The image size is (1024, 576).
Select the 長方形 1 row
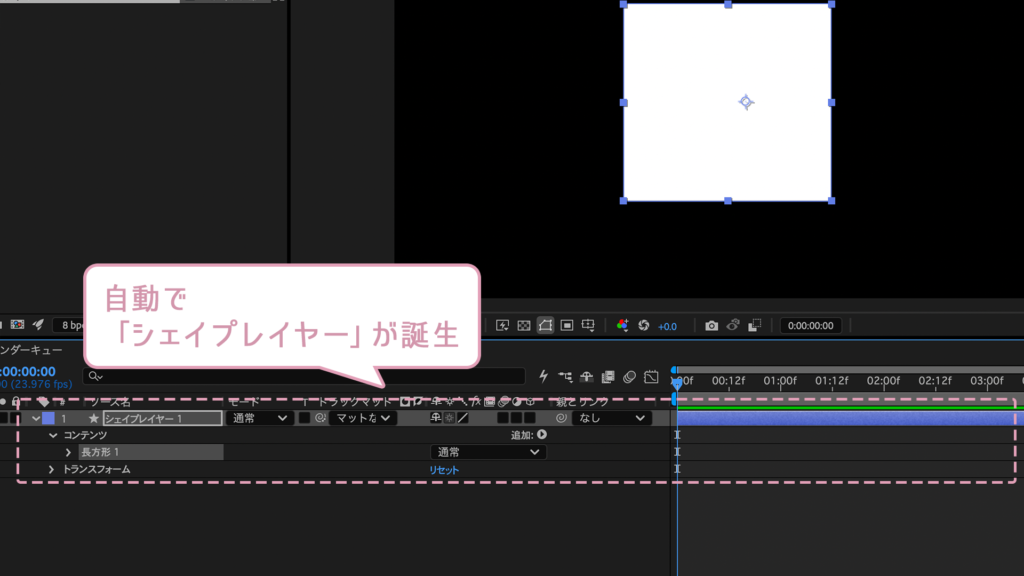[x=150, y=452]
